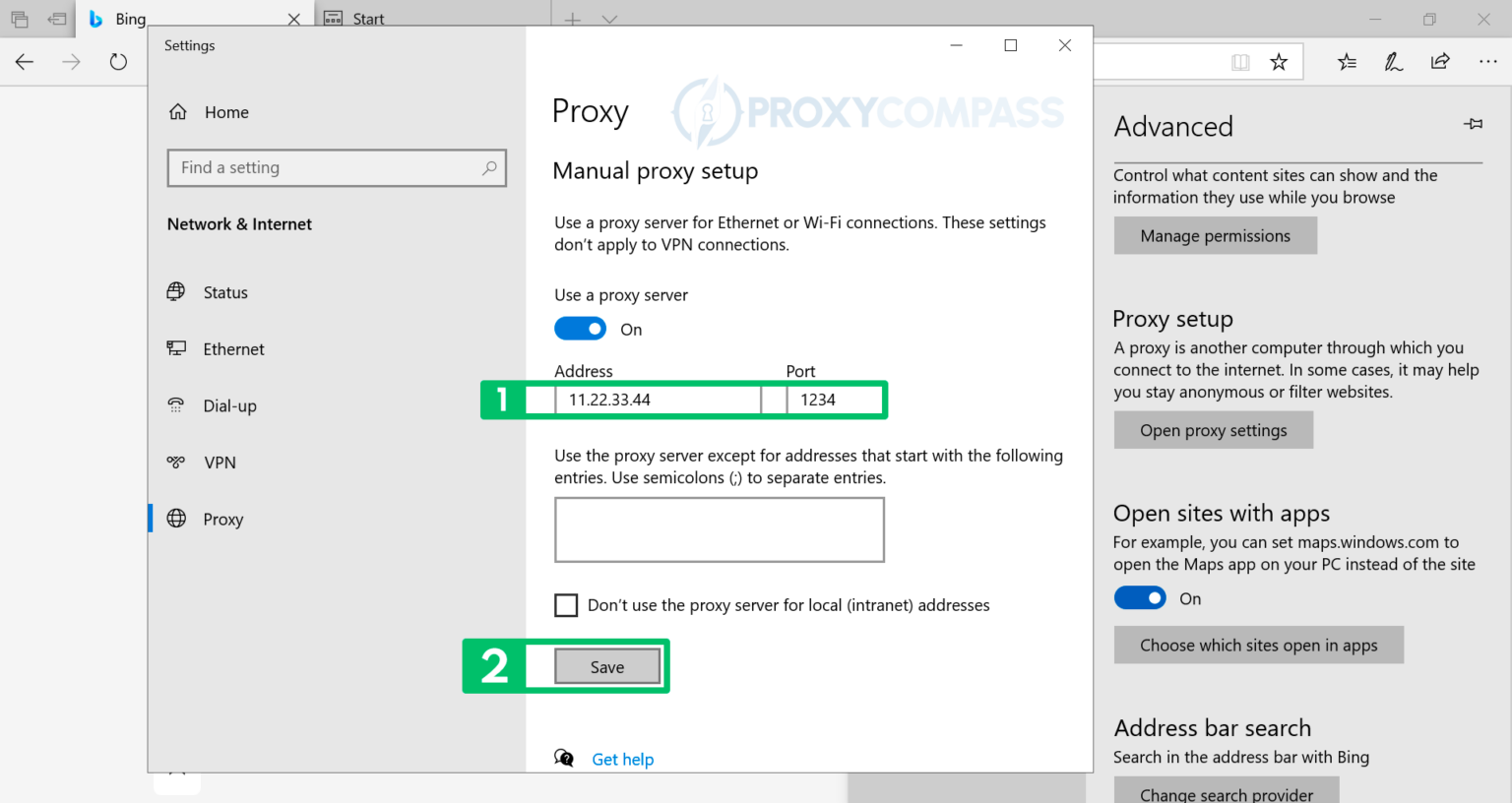Save the manual proxy setup

pos(606,666)
